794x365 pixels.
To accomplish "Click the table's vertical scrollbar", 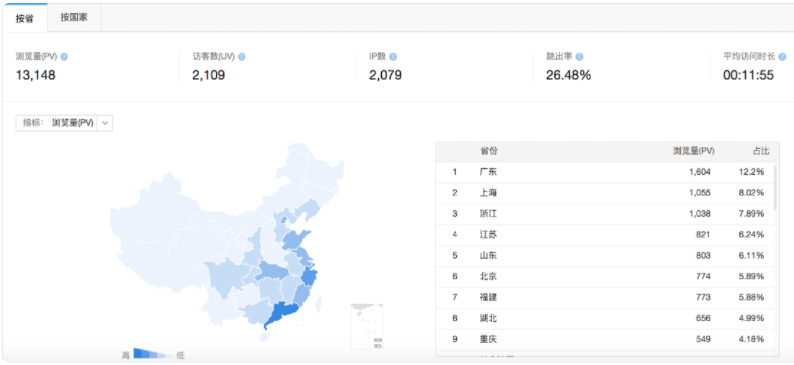I will 776,186.
